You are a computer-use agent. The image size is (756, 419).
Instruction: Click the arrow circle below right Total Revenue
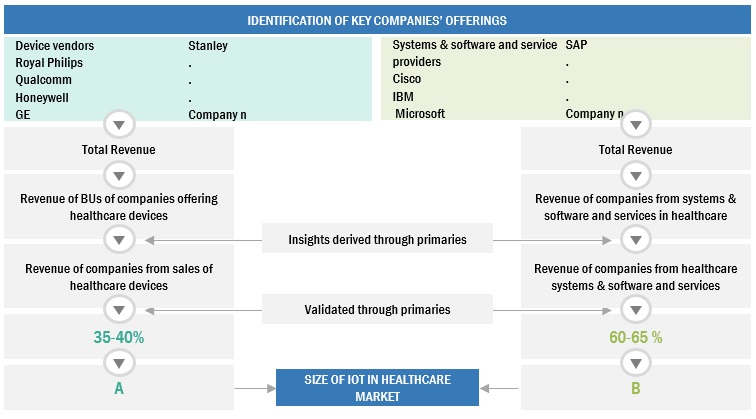tap(635, 175)
